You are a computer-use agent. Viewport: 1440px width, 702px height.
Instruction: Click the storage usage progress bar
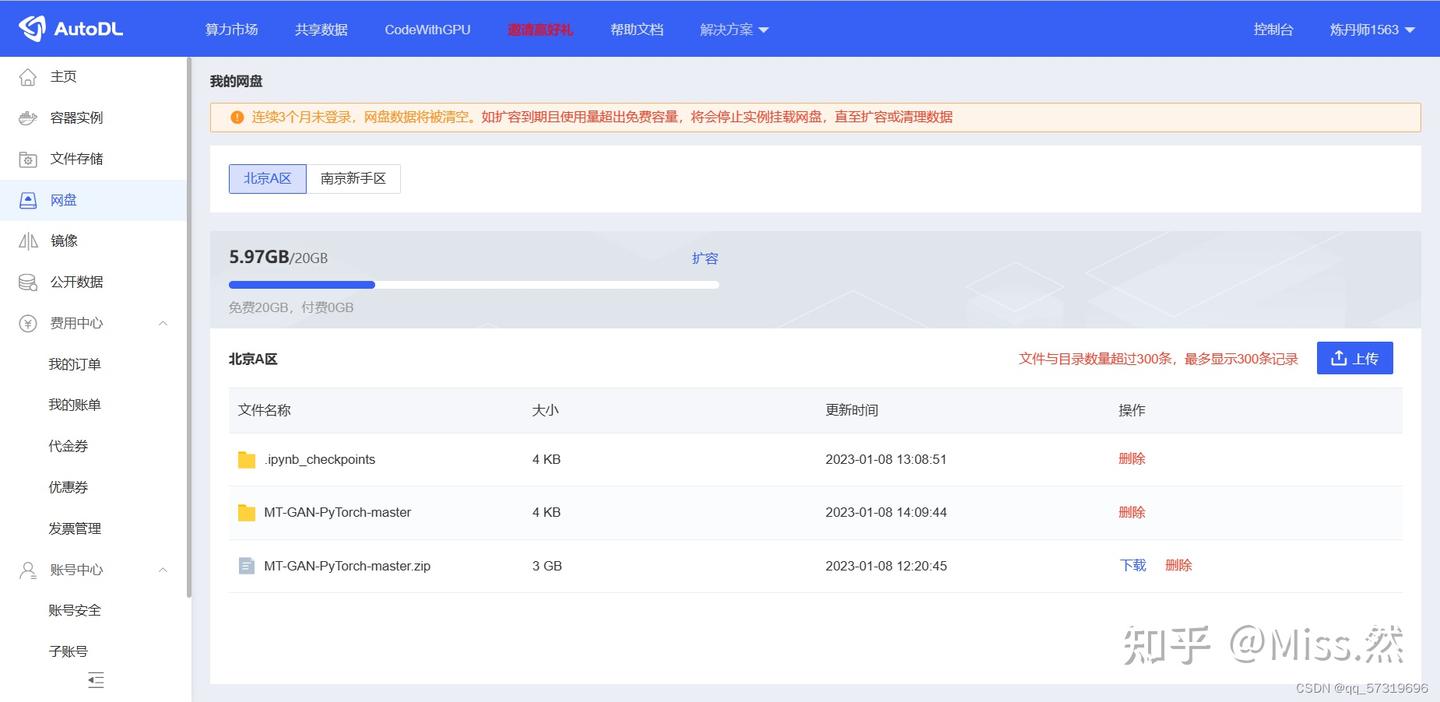[473, 284]
